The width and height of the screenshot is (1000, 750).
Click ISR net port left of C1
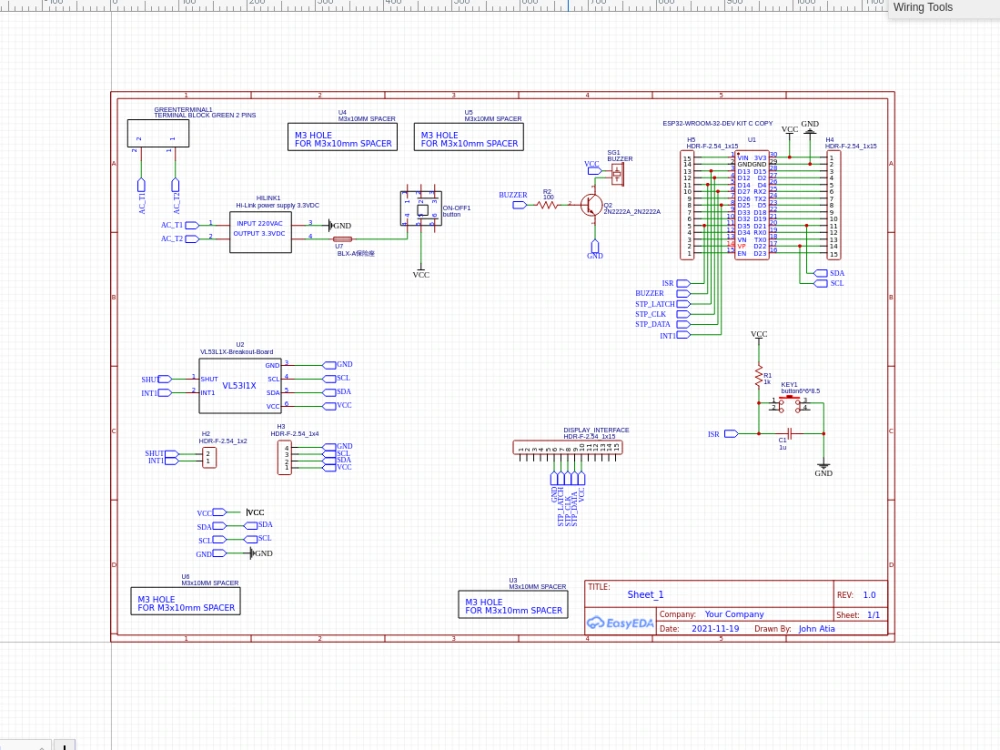(731, 434)
